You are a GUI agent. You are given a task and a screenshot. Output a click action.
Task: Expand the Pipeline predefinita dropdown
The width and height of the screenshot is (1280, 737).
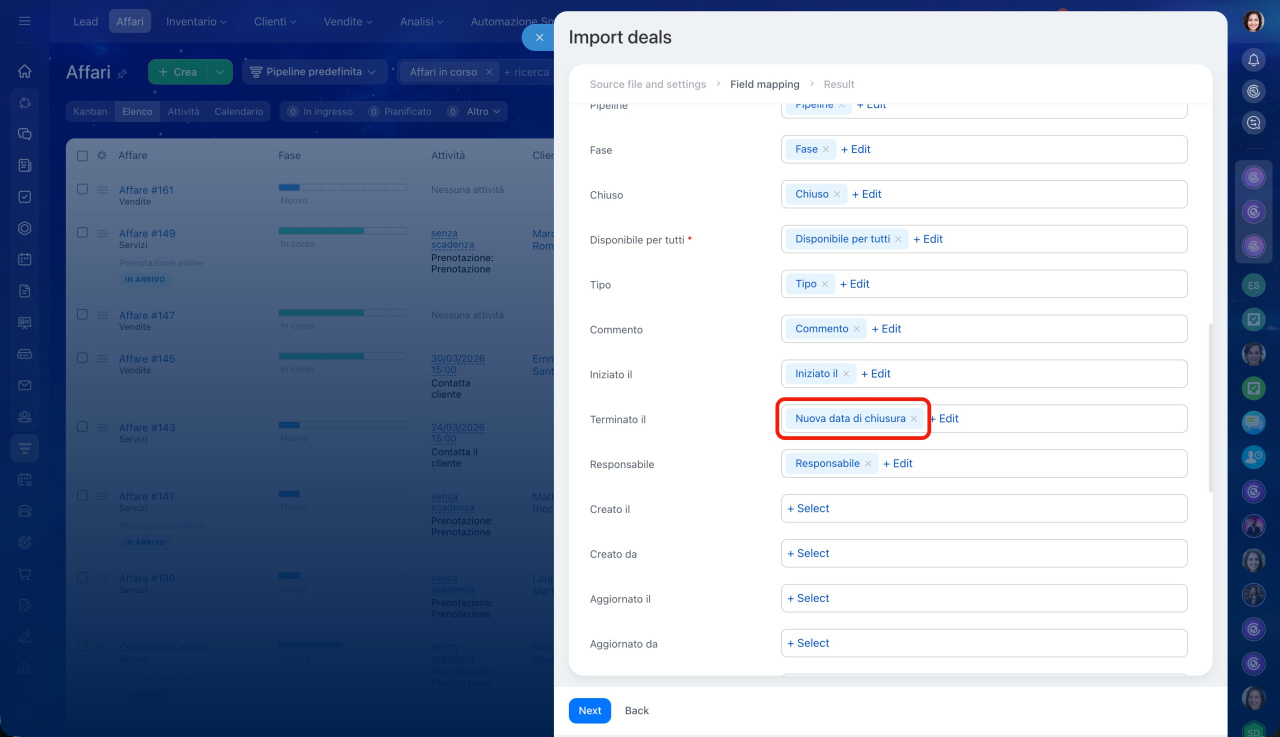pos(314,72)
